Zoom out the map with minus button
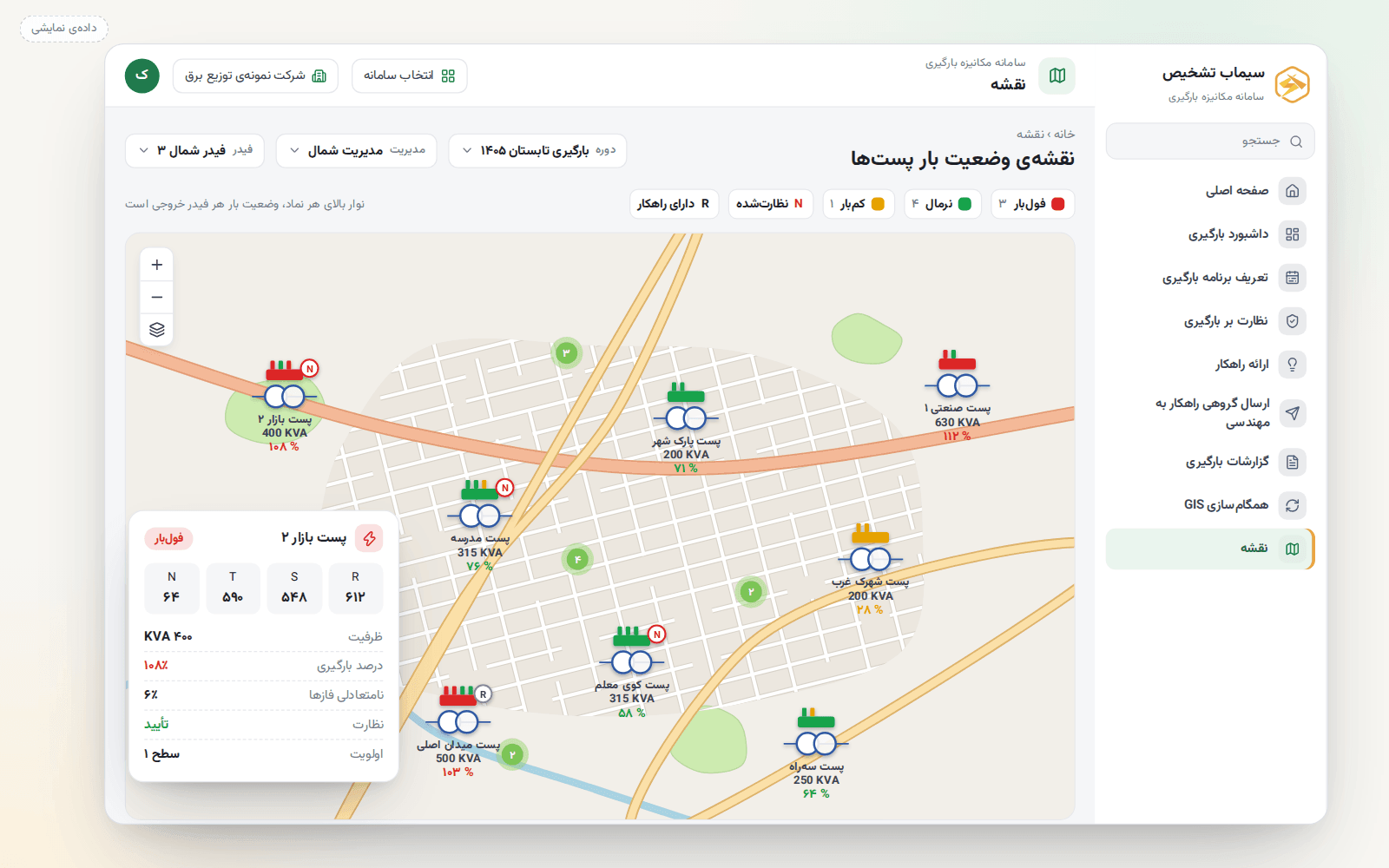The height and width of the screenshot is (868, 1389). (x=157, y=297)
